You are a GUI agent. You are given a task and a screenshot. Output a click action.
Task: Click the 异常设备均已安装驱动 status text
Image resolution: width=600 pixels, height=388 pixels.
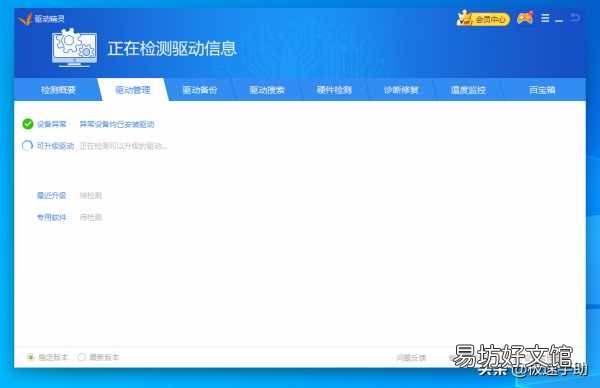[x=117, y=124]
